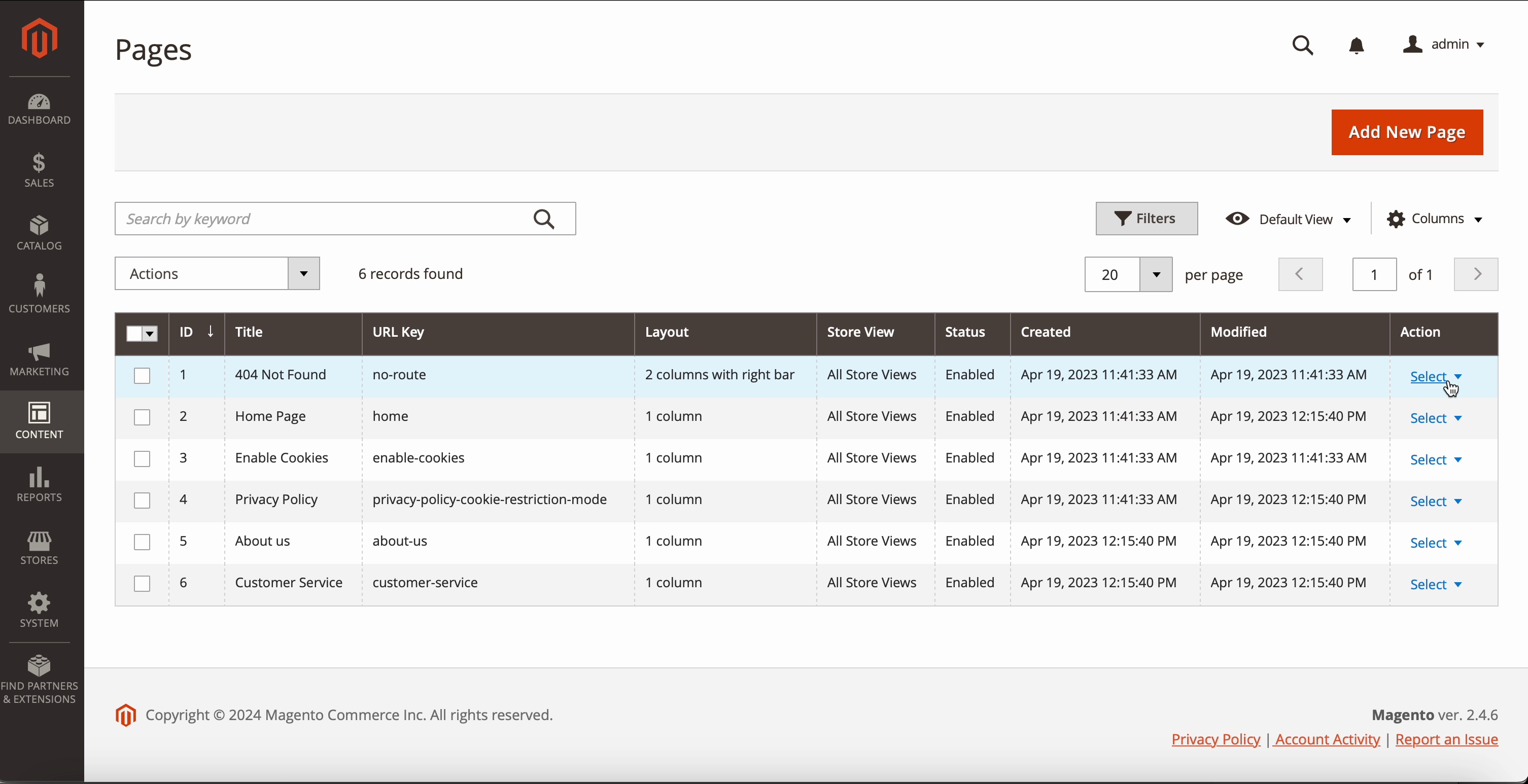The image size is (1528, 784).
Task: Click the Search by keyword field
Action: pos(323,219)
